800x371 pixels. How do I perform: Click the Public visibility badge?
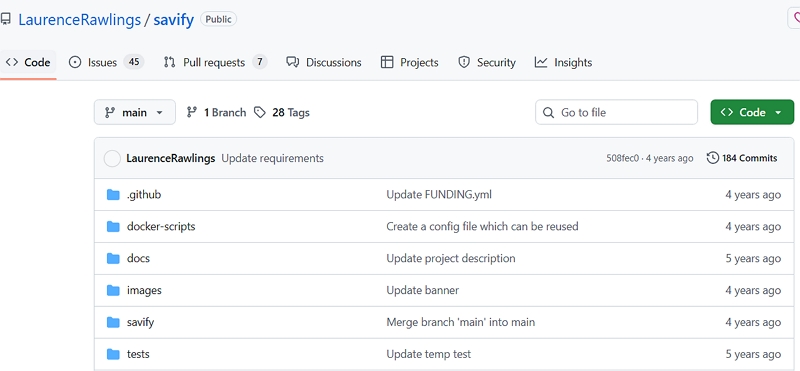coord(218,19)
